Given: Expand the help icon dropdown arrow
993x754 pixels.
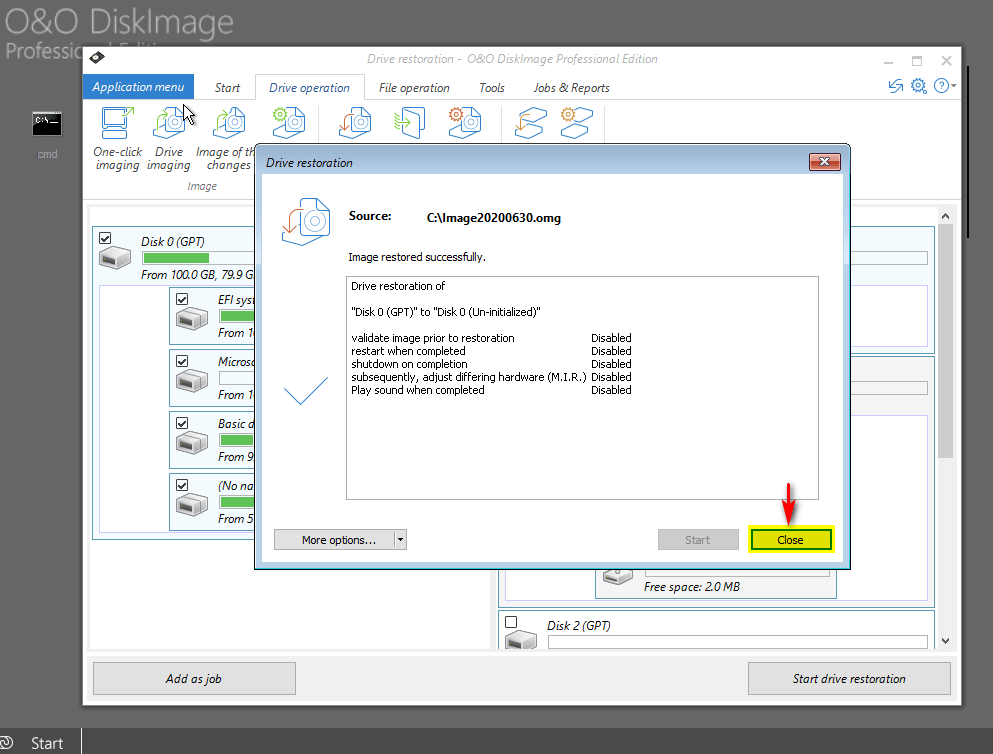Looking at the screenshot, I should [x=954, y=85].
